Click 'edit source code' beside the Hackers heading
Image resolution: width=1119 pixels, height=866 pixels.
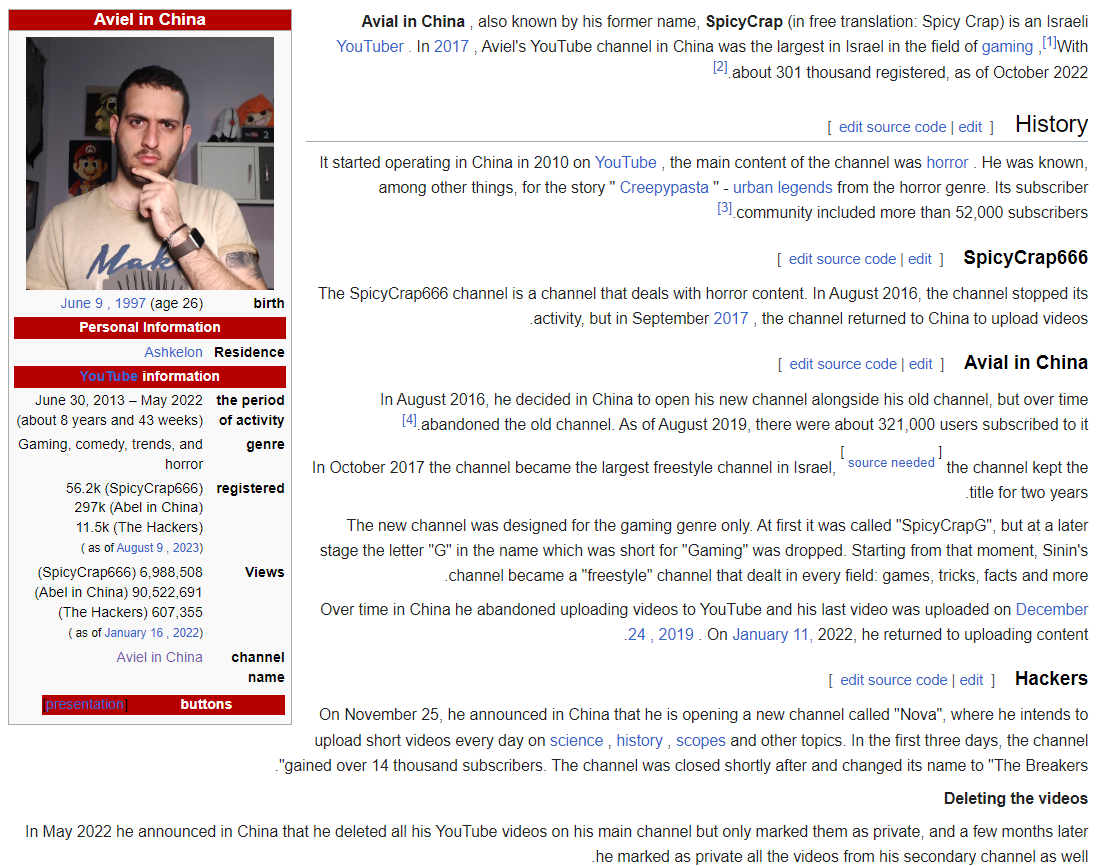[x=893, y=680]
